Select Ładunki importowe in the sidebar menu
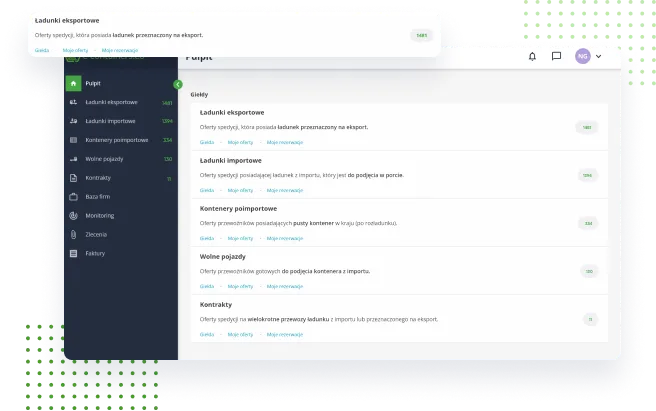 pos(110,122)
